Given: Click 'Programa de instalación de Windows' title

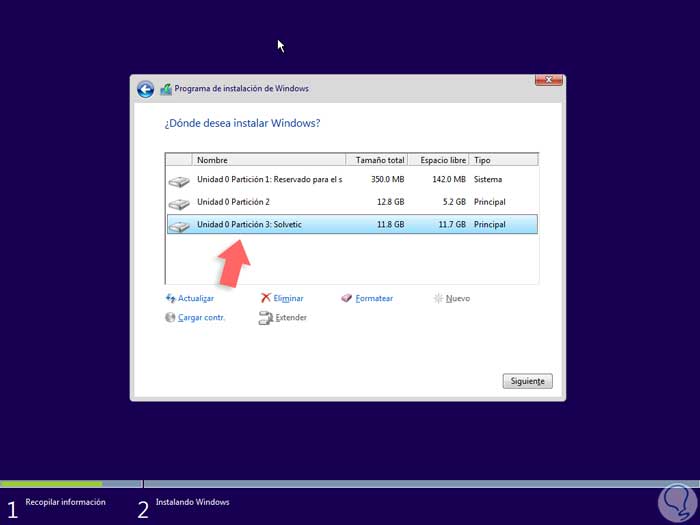Looking at the screenshot, I should click(x=242, y=88).
